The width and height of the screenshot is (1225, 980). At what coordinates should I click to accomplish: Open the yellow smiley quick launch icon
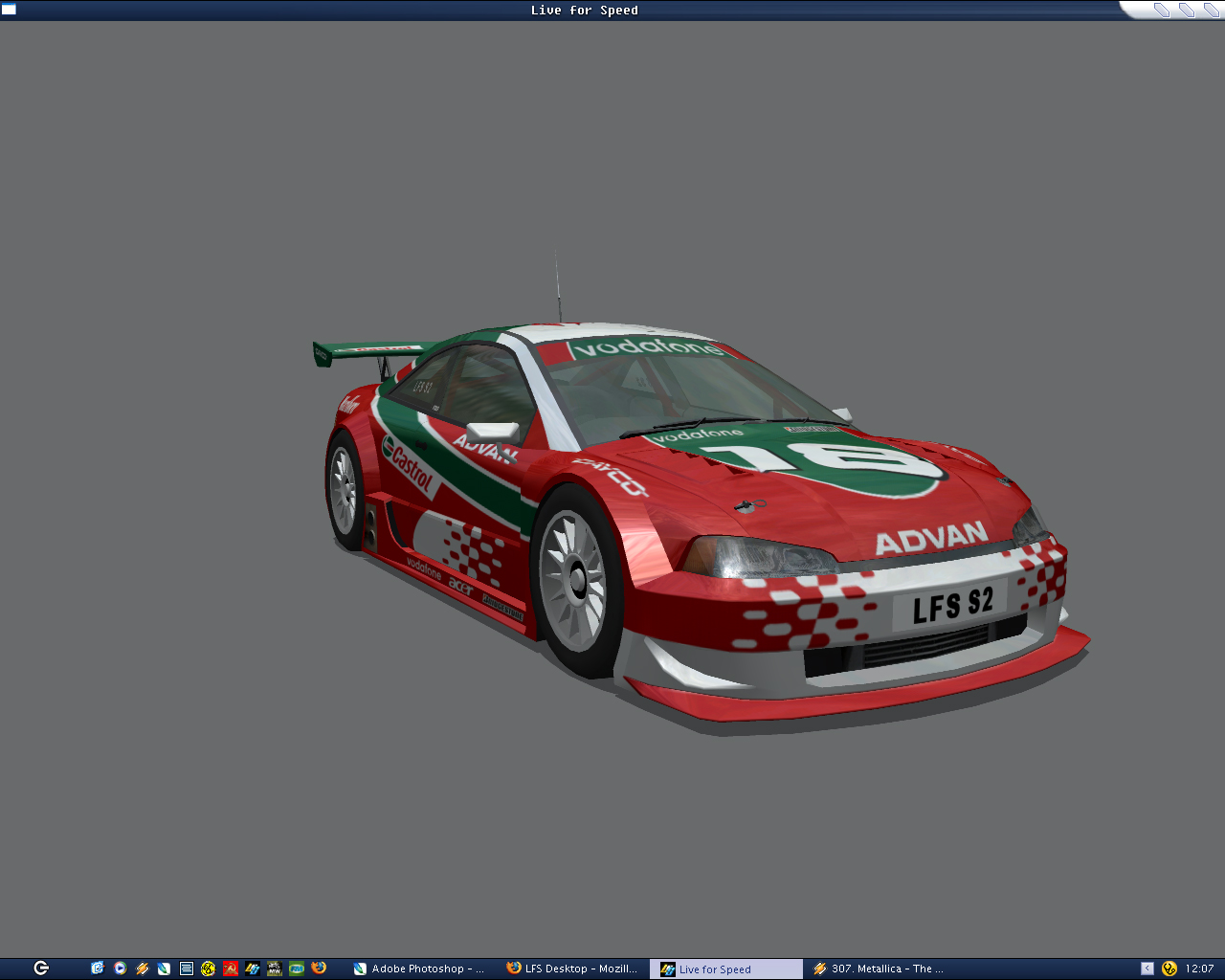point(208,969)
